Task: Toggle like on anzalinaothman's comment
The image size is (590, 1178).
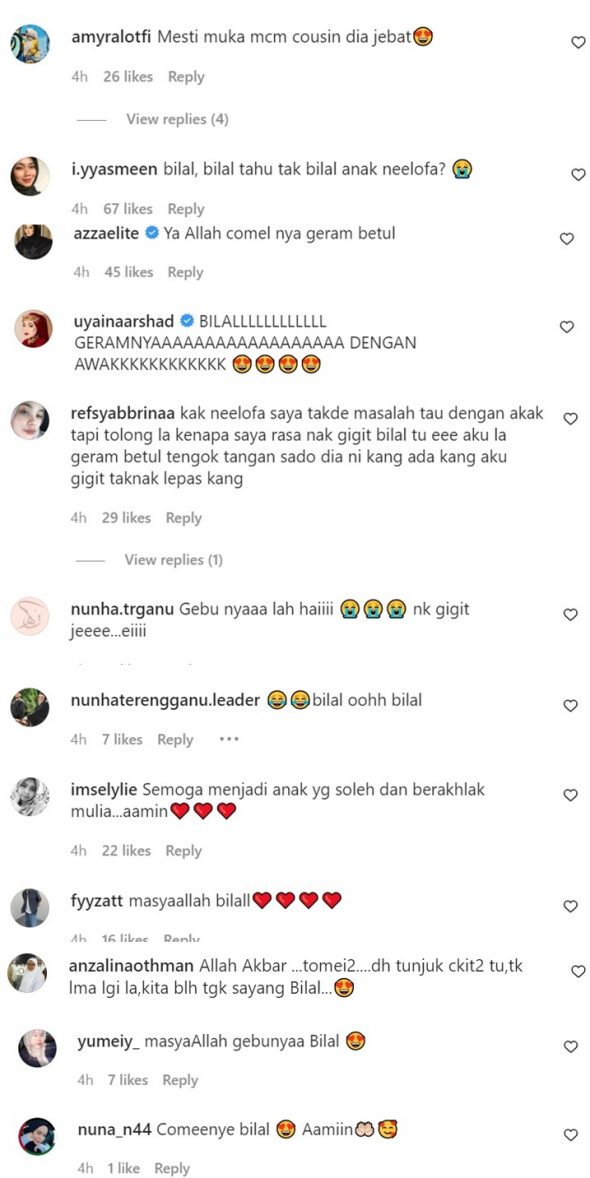Action: pyautogui.click(x=578, y=971)
